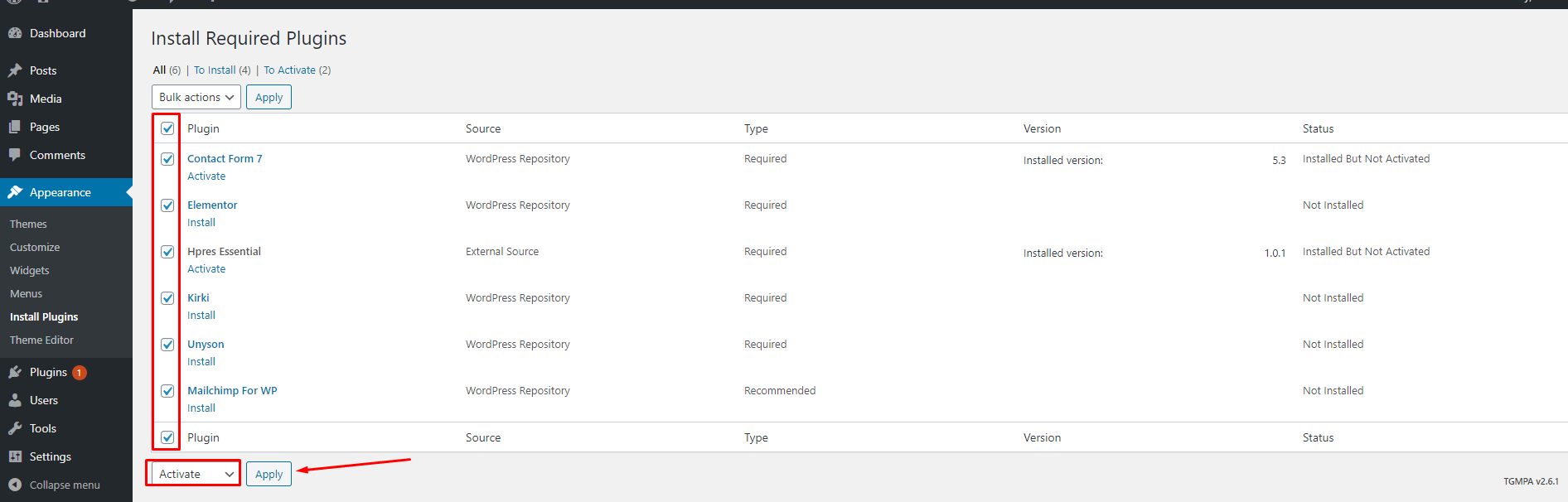The width and height of the screenshot is (1568, 502).
Task: Uncheck the Elementor row checkbox
Action: click(x=167, y=205)
